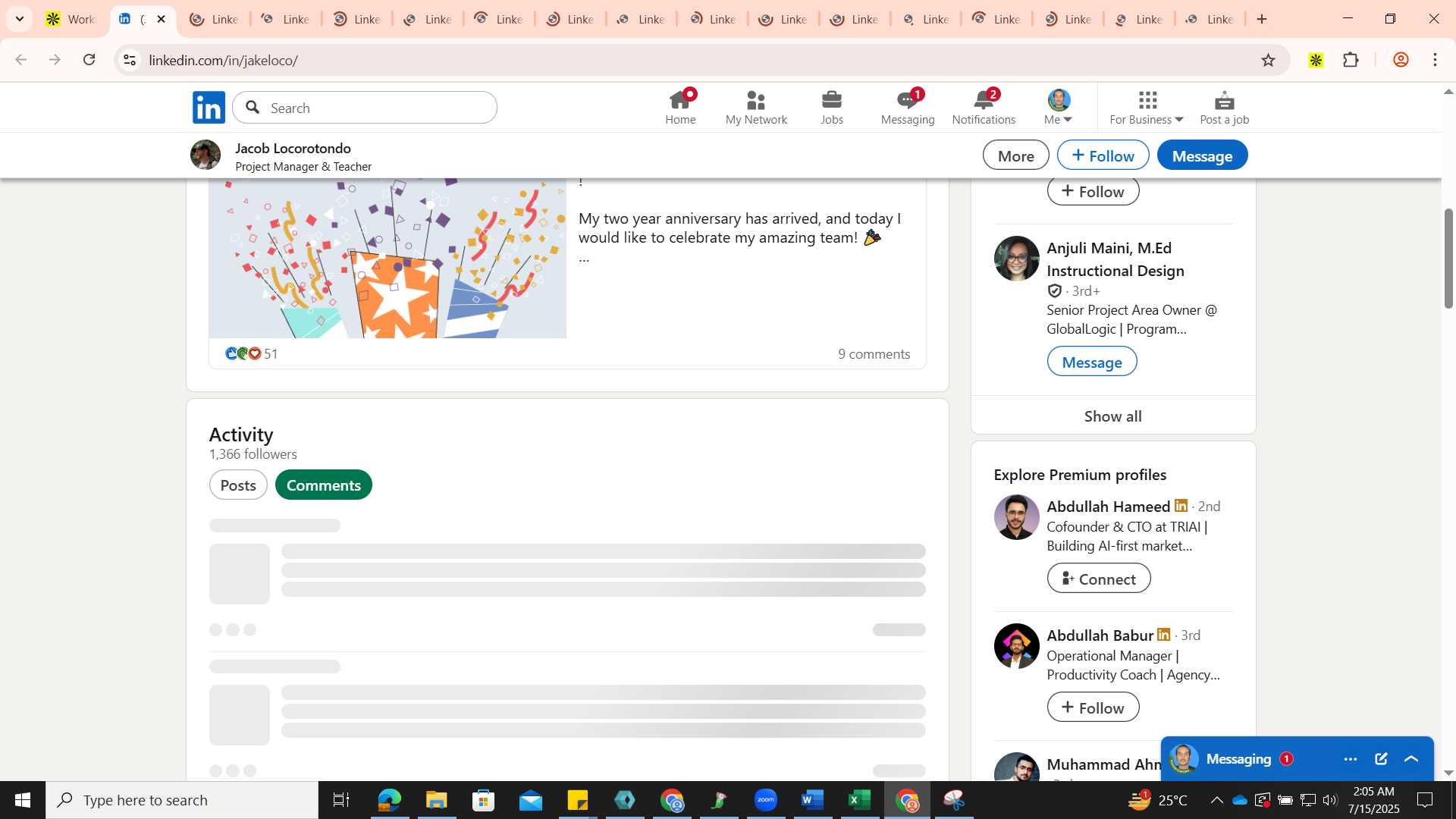Open Jobs briefcase icon

[832, 107]
